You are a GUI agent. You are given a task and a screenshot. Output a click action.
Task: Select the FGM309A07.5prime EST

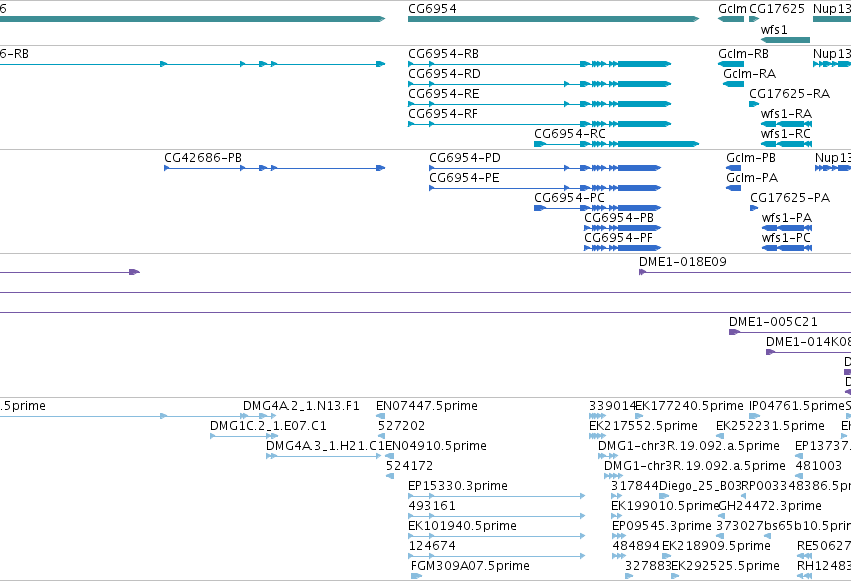click(x=416, y=576)
